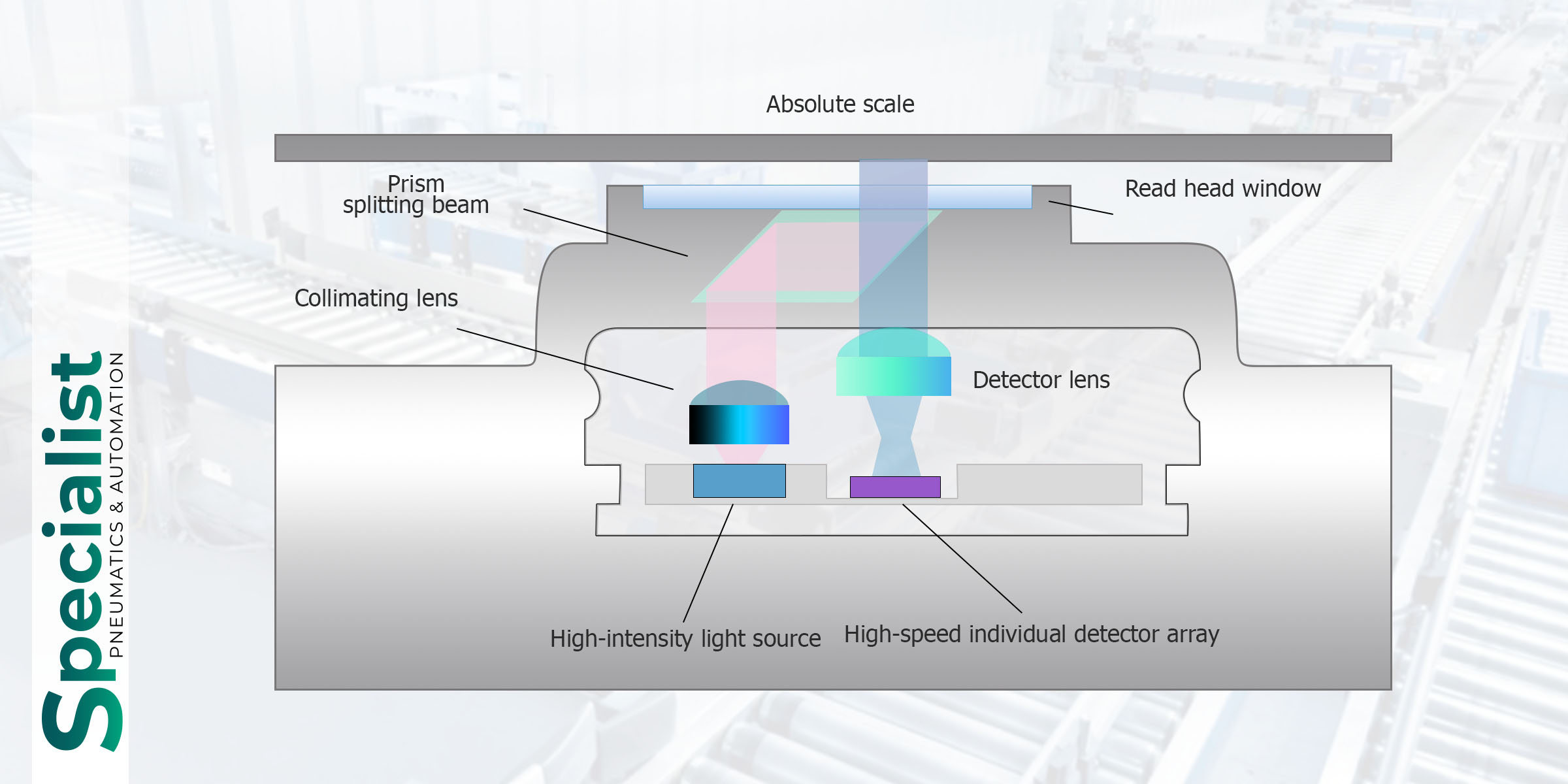
Task: Click the light blue read head window strip
Action: click(837, 197)
